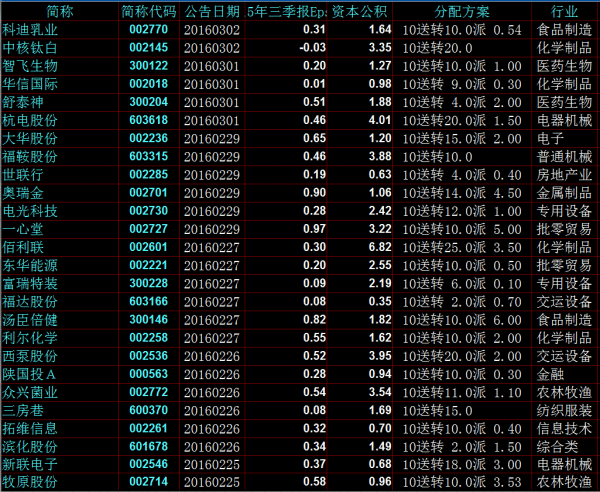Click the capital reserve value 6.82
Viewport: 600px width, 492px height.
(x=380, y=247)
